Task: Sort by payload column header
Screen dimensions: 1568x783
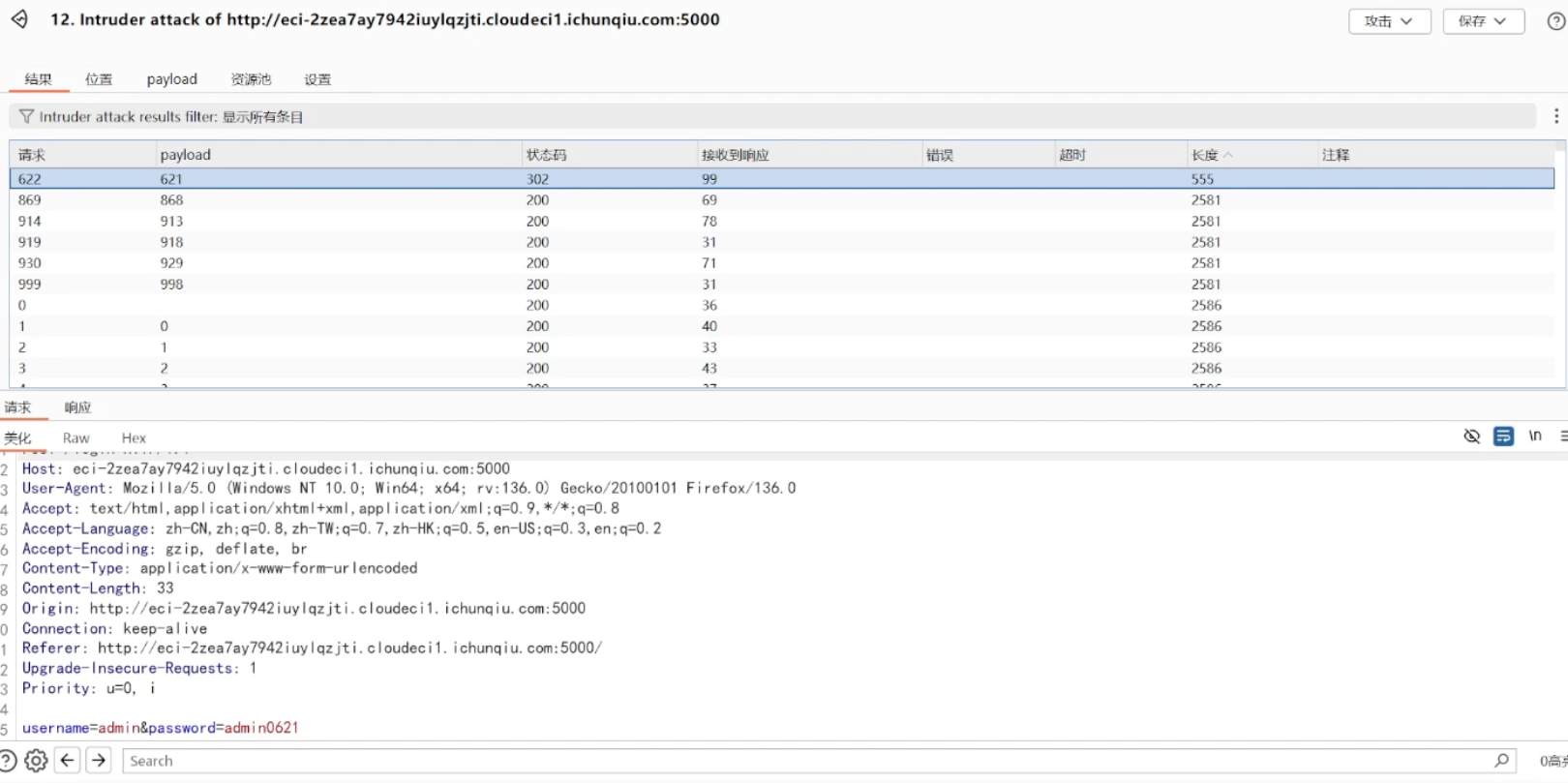Action: [339, 155]
